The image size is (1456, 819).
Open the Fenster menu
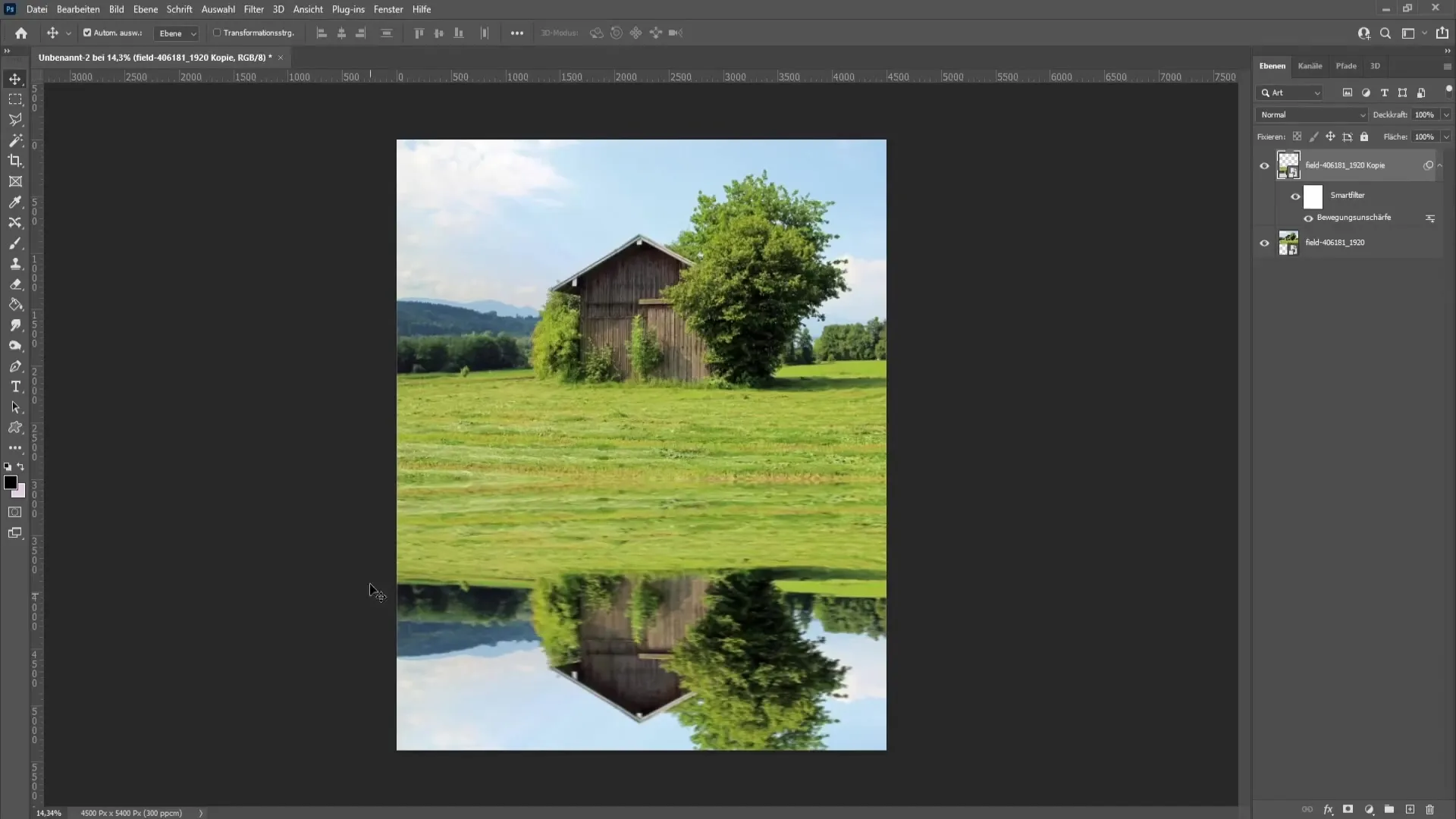[x=388, y=9]
